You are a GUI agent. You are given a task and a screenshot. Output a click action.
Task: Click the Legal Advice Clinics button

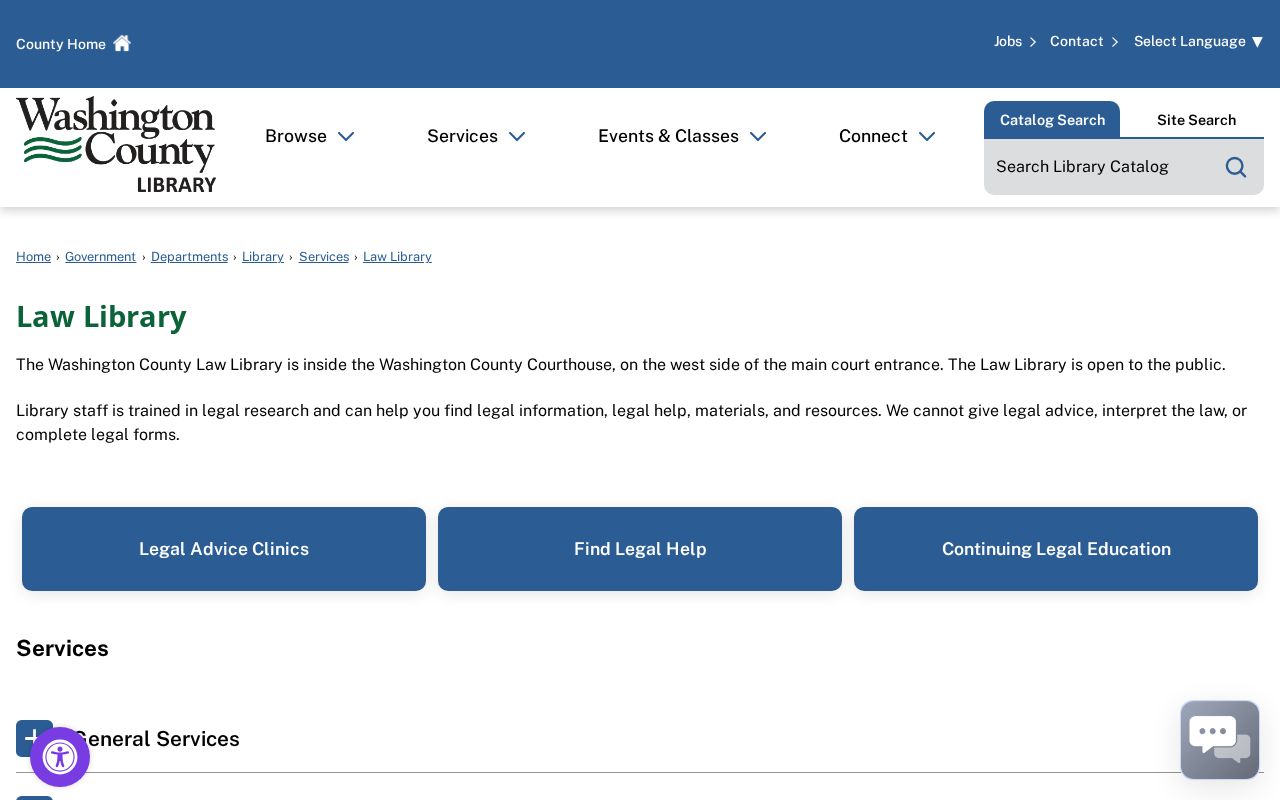pyautogui.click(x=224, y=549)
